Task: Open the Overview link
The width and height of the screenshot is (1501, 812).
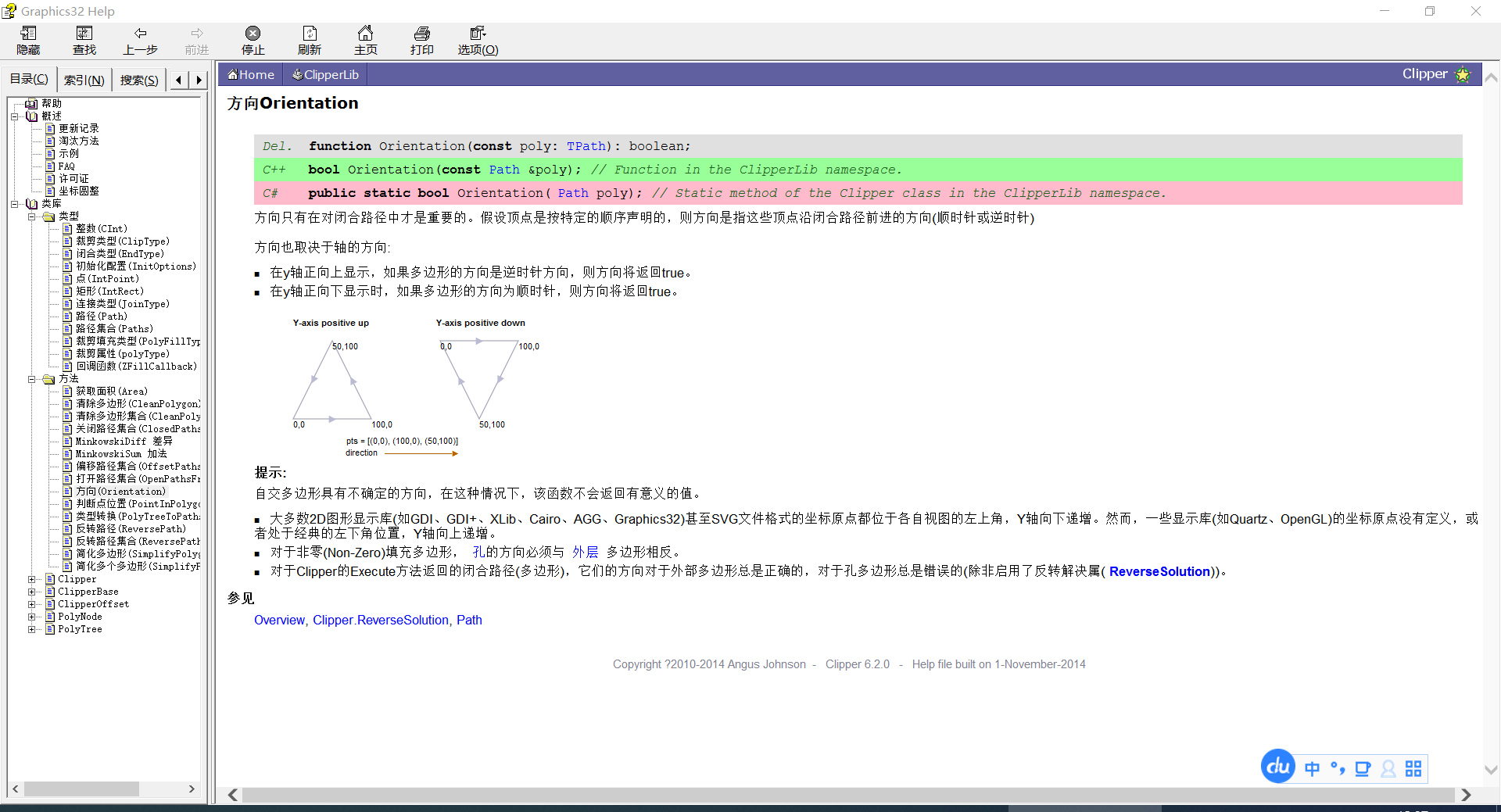Action: click(x=279, y=620)
